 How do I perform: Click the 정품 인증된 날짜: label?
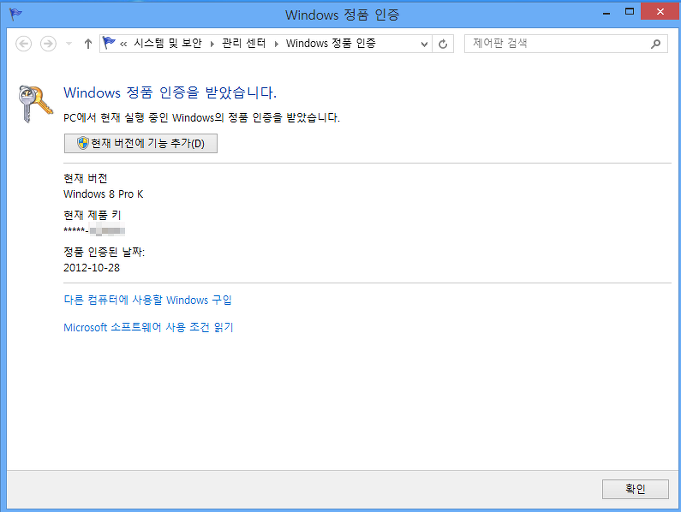point(104,251)
